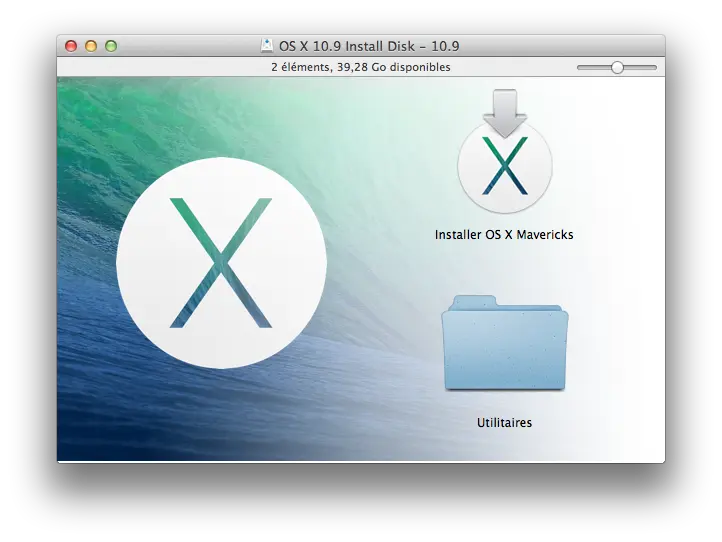Click the disk proxy icon in title bar
Screen dimensions: 722x542
pyautogui.click(x=267, y=46)
